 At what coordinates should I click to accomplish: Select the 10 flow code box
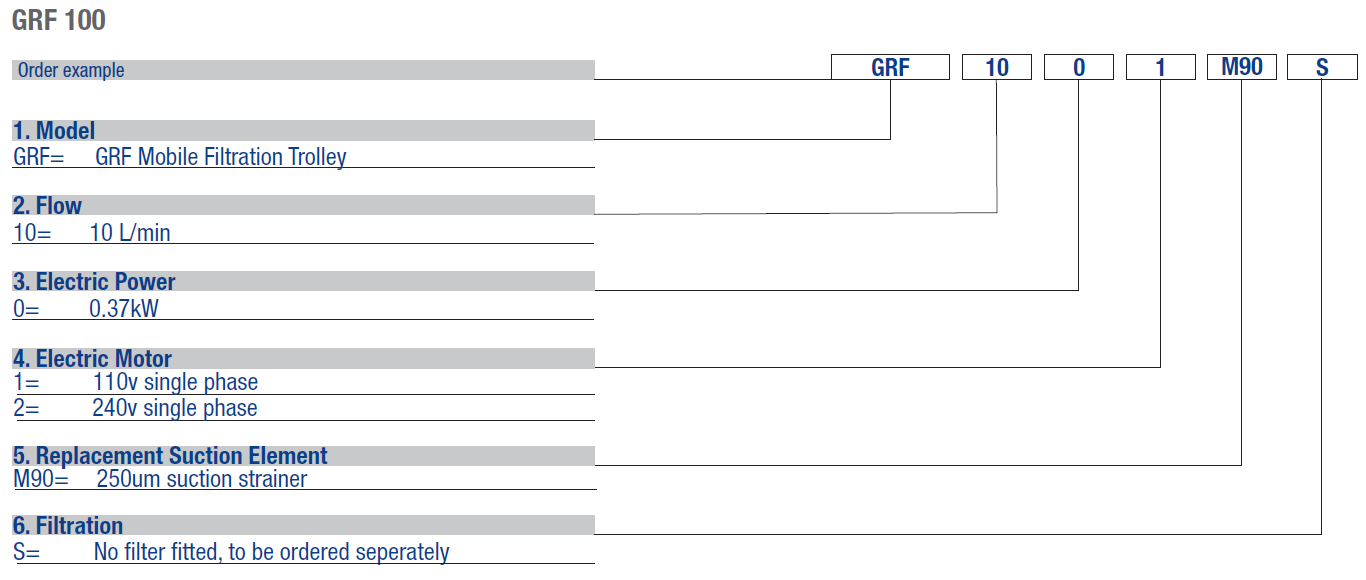997,67
